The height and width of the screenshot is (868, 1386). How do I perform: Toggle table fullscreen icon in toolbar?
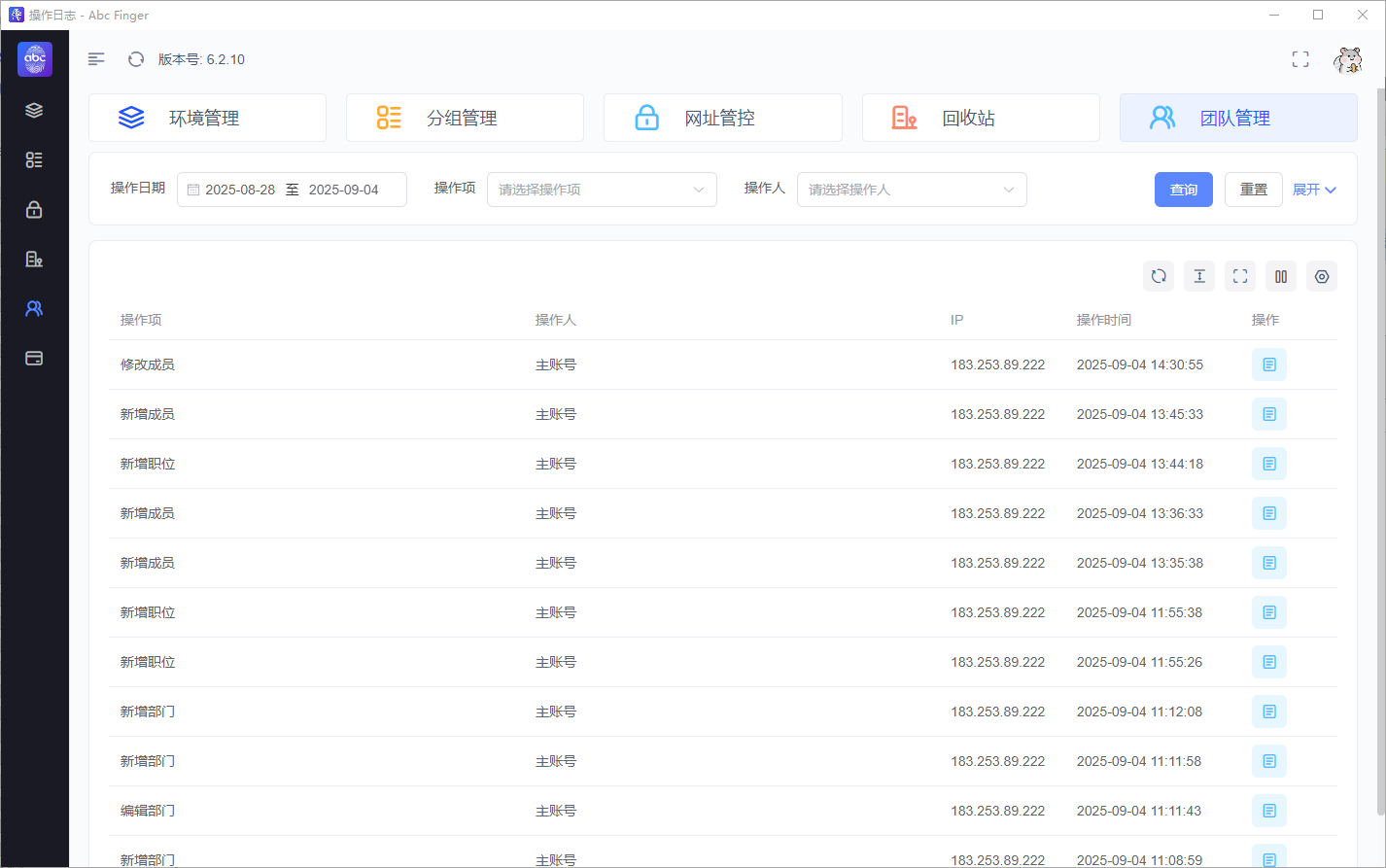click(1240, 276)
